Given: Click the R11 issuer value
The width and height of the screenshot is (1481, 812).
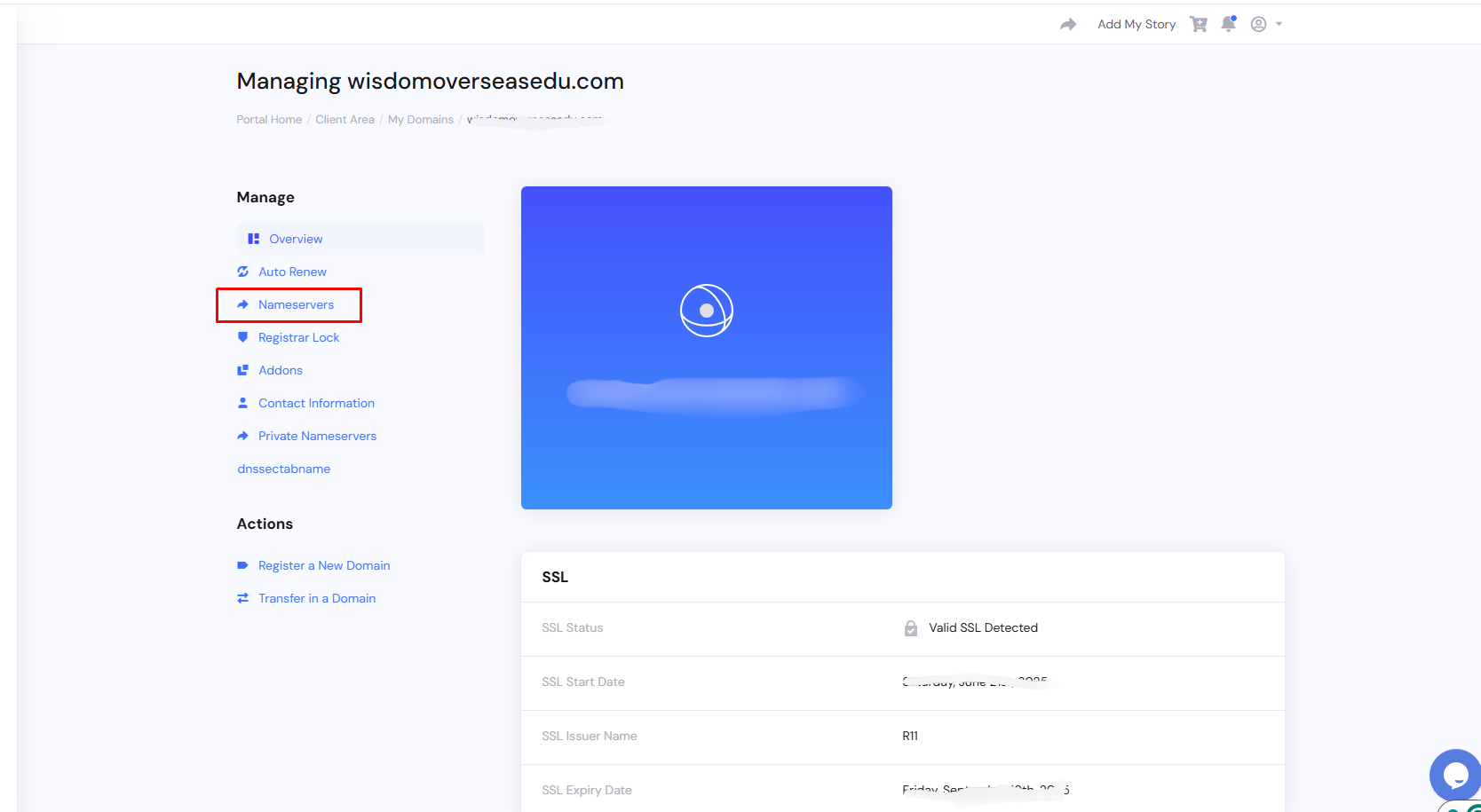Looking at the screenshot, I should pos(910,736).
